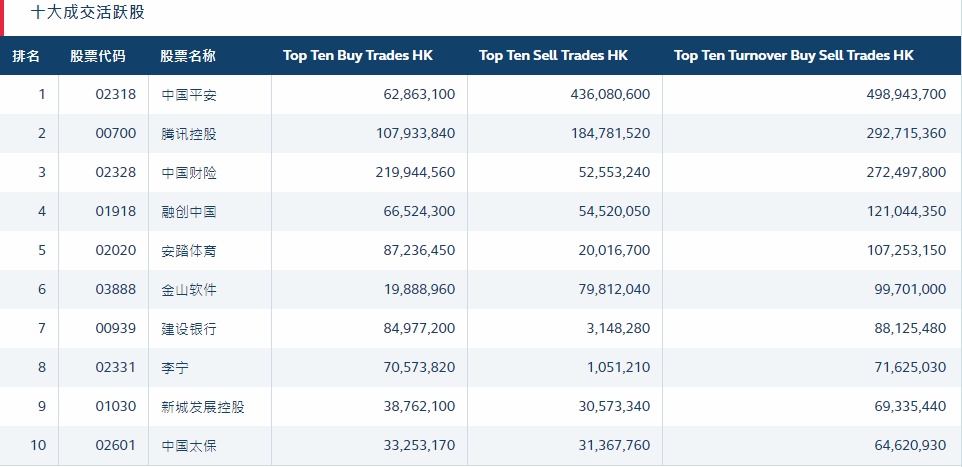The width and height of the screenshot is (962, 467).
Task: Click Top Ten Turnover Buy Sell Trades header
Action: (x=794, y=56)
